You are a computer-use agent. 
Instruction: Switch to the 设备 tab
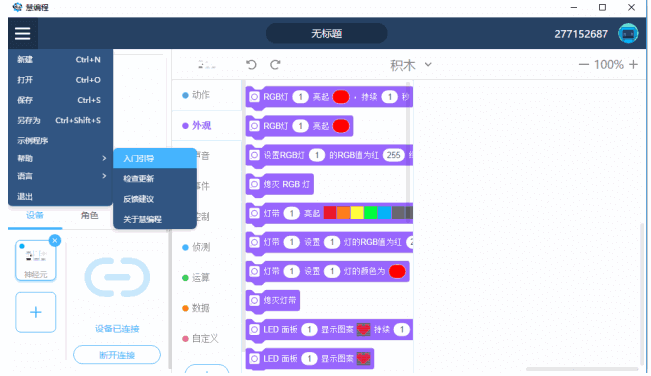[x=35, y=215]
